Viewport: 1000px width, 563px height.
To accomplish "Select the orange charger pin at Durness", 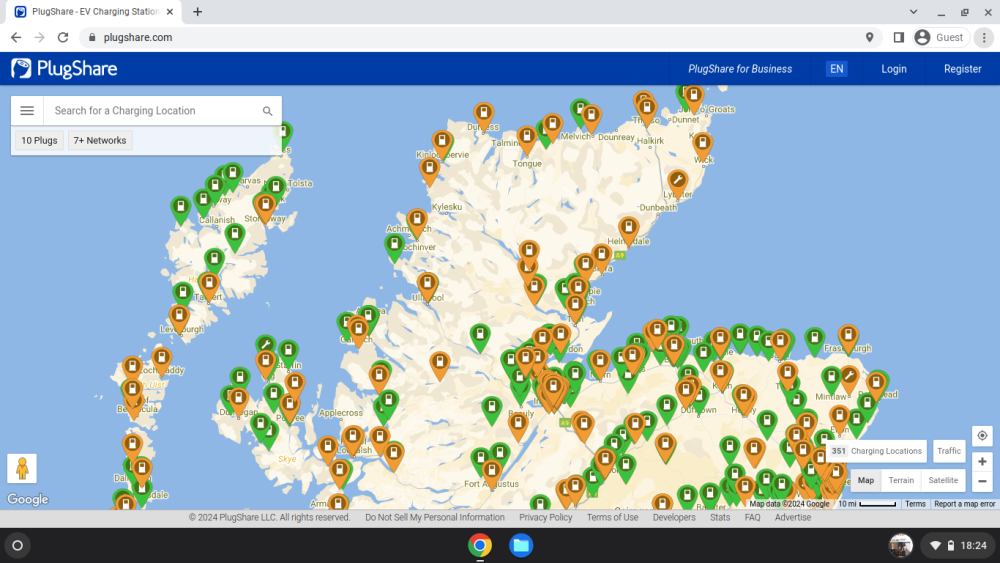I will coord(483,115).
